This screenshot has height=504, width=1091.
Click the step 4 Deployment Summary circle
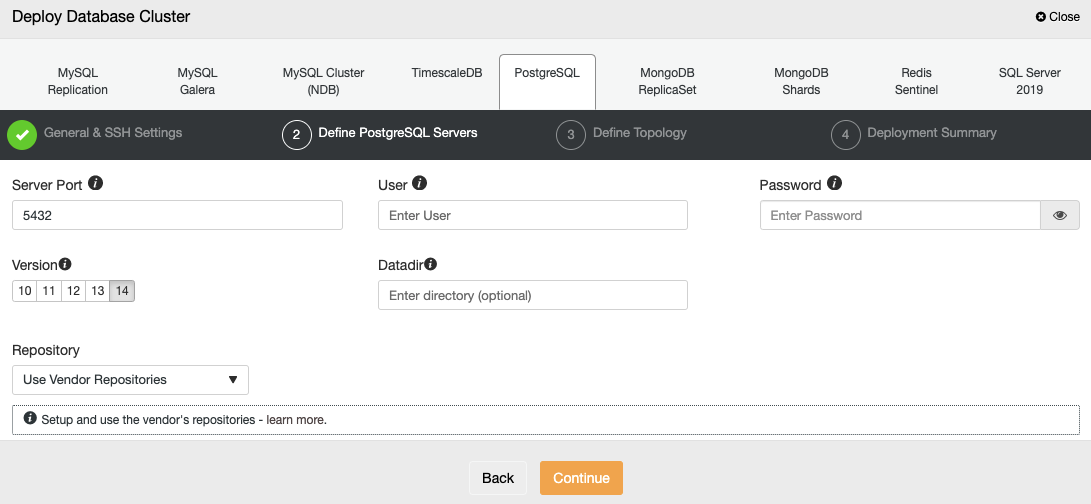pos(845,135)
